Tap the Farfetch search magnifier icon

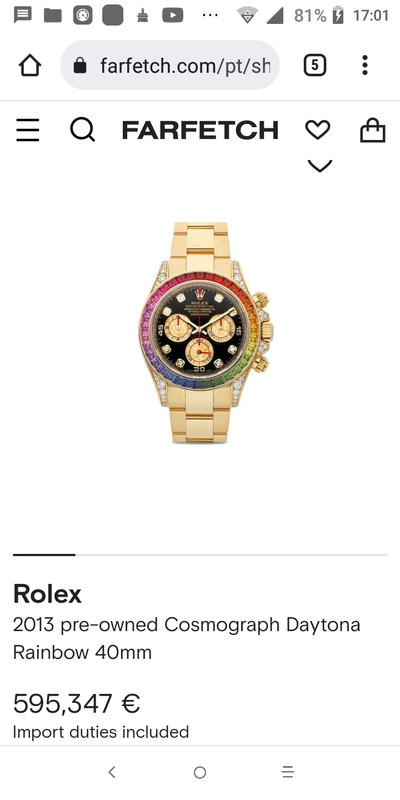pos(82,130)
